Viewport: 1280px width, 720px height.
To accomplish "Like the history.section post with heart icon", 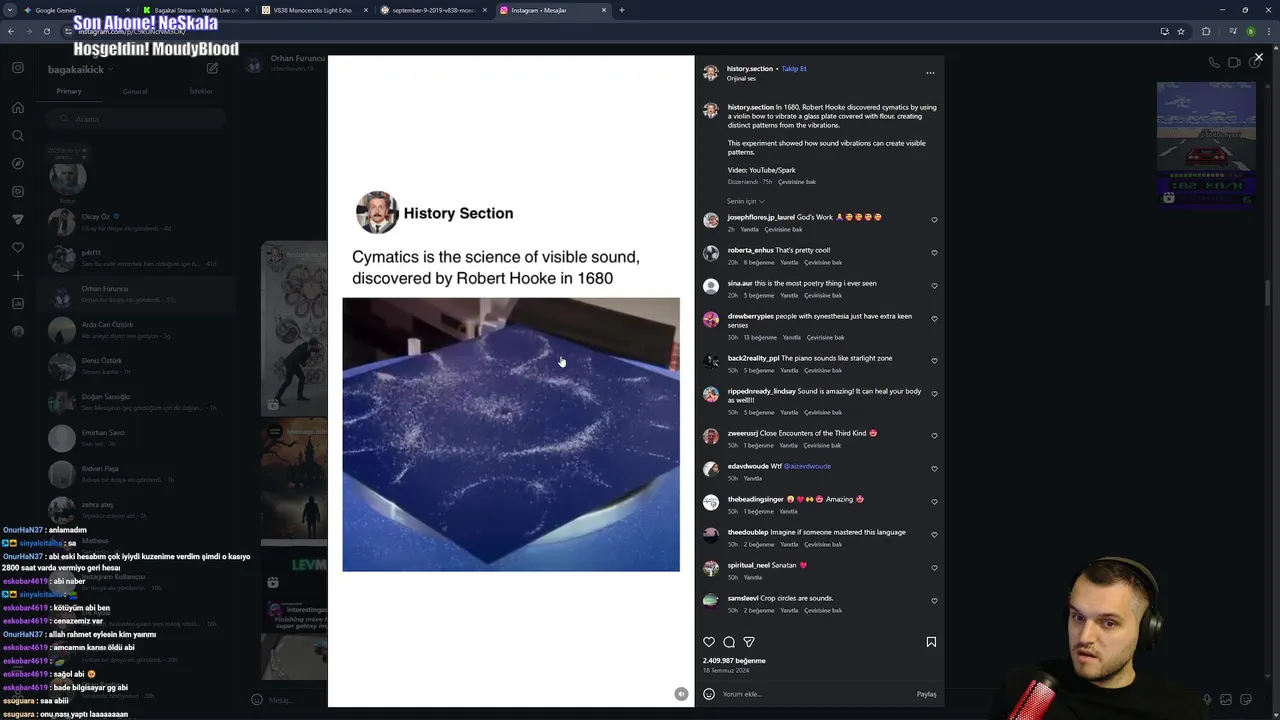I will point(709,642).
